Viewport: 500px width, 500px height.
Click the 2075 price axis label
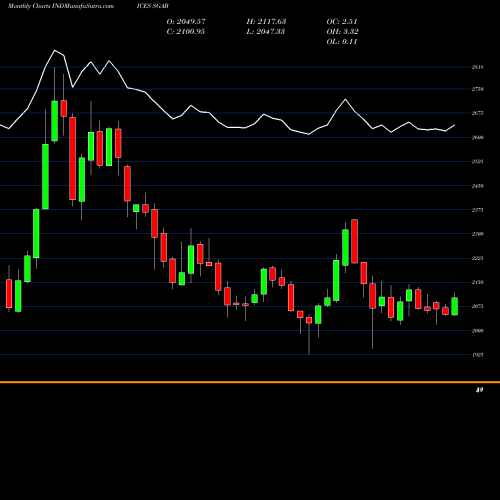click(x=478, y=306)
